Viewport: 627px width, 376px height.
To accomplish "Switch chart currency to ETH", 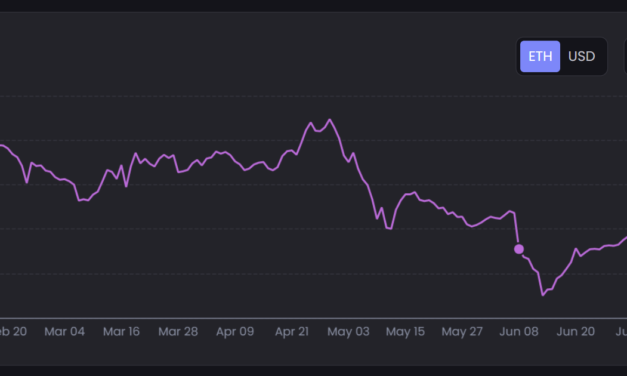I will tap(540, 56).
